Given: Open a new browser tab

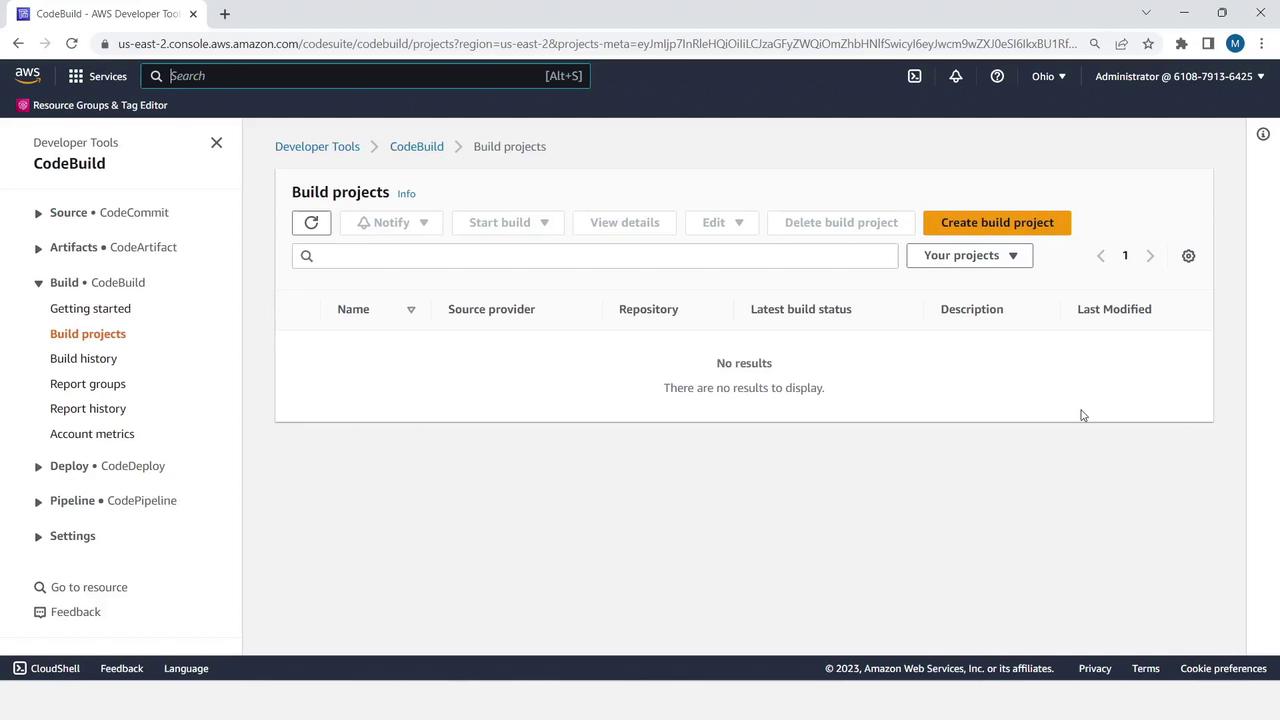Looking at the screenshot, I should point(225,14).
